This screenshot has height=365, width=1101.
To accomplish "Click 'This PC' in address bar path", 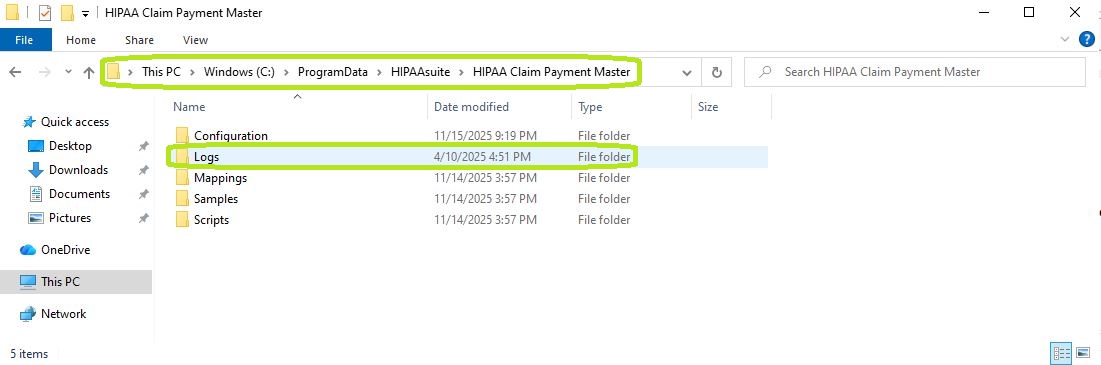I will pyautogui.click(x=161, y=72).
